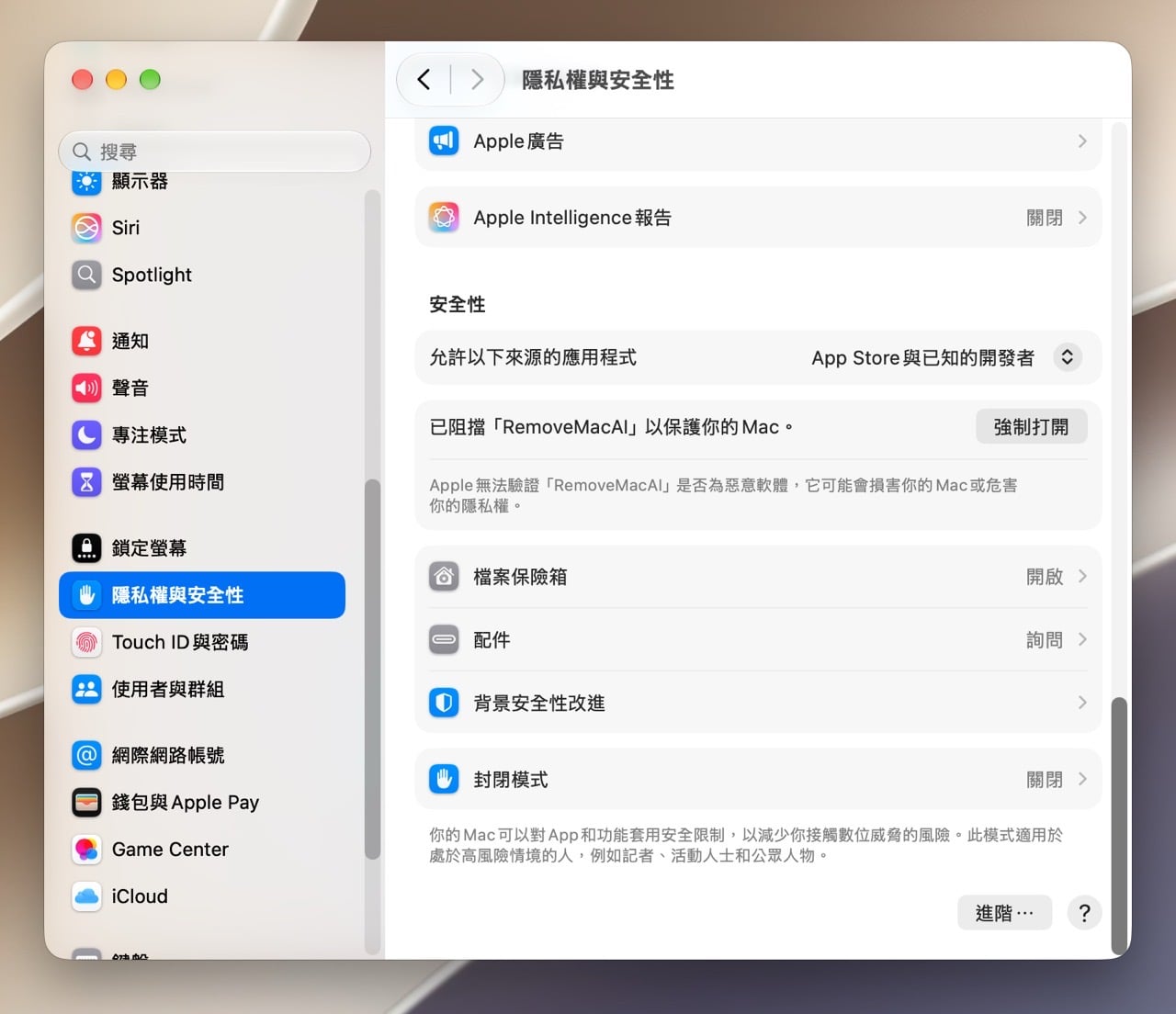Image resolution: width=1176 pixels, height=1014 pixels.
Task: Click the 使用者與群組 people icon
Action: click(86, 689)
